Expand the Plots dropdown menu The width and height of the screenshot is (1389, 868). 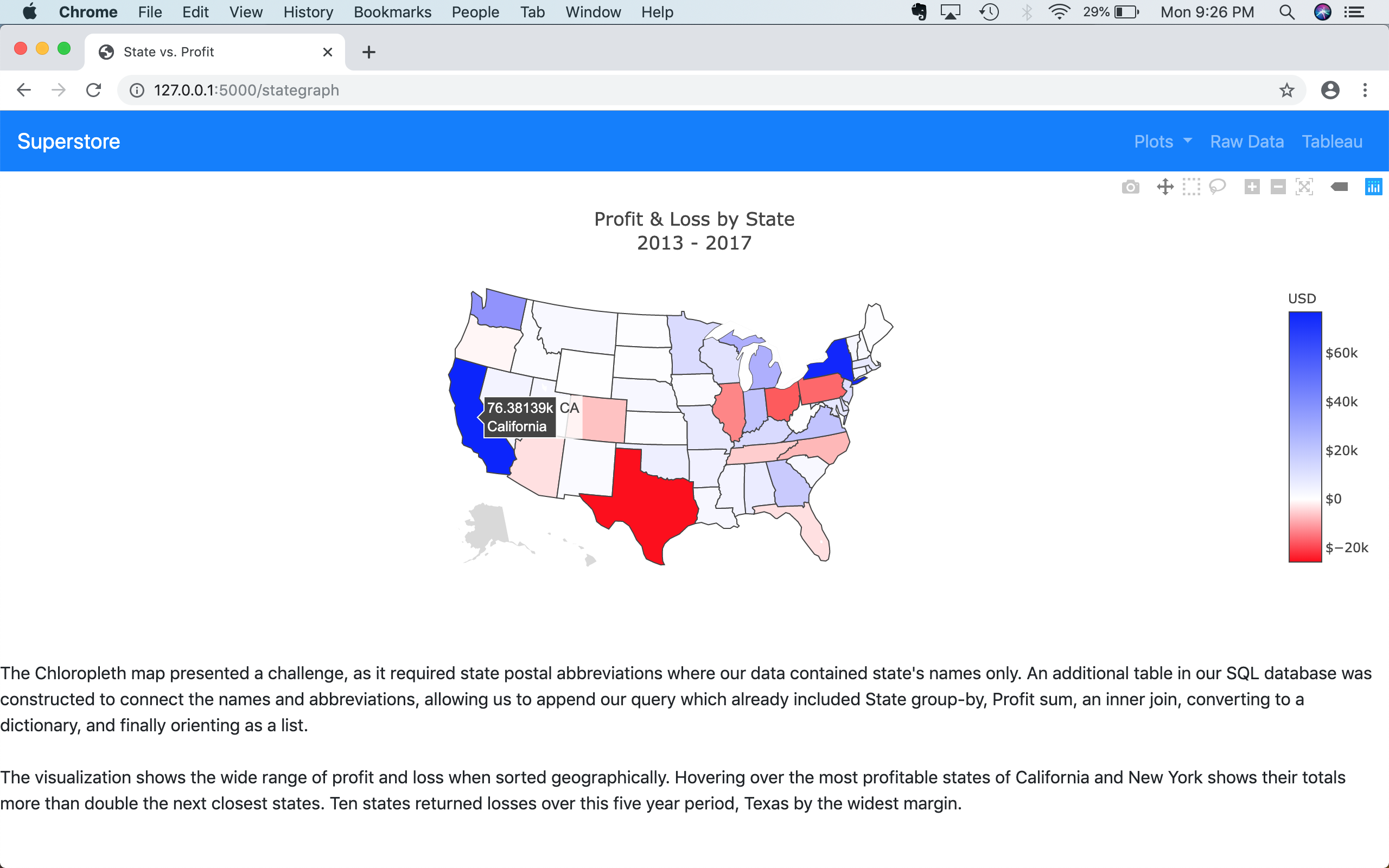[x=1162, y=142]
